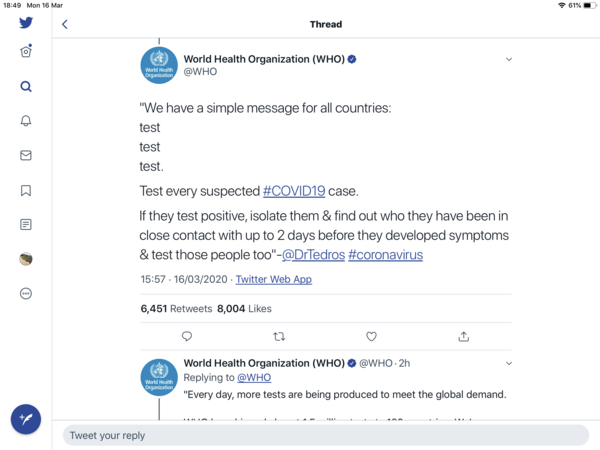Like the WHO tweet with the heart

point(371,337)
